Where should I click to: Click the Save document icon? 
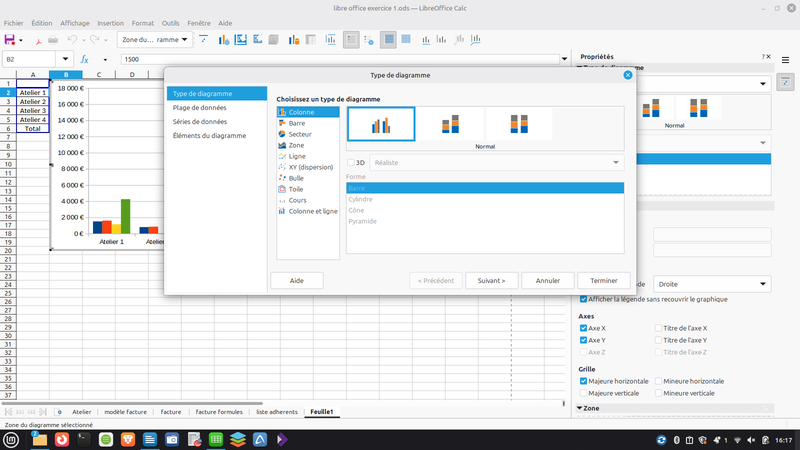click(x=9, y=40)
